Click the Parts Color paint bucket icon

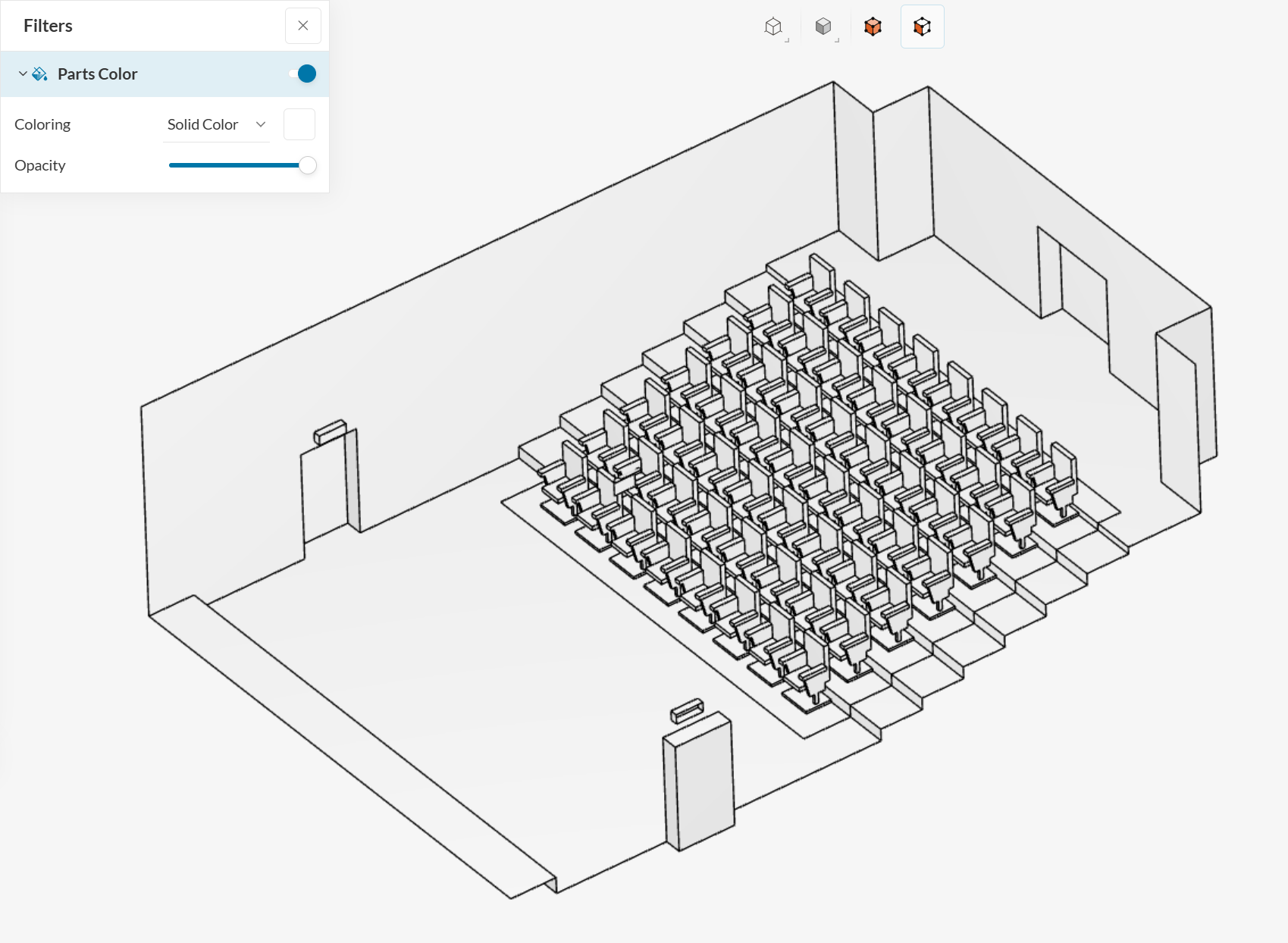coord(40,74)
